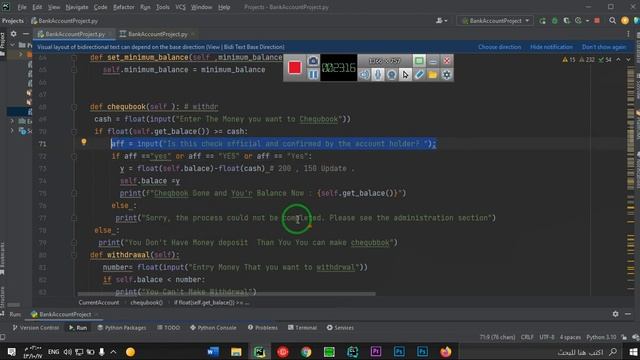
Task: Open the BankAccountProject run configuration dropdown
Action: click(x=495, y=21)
